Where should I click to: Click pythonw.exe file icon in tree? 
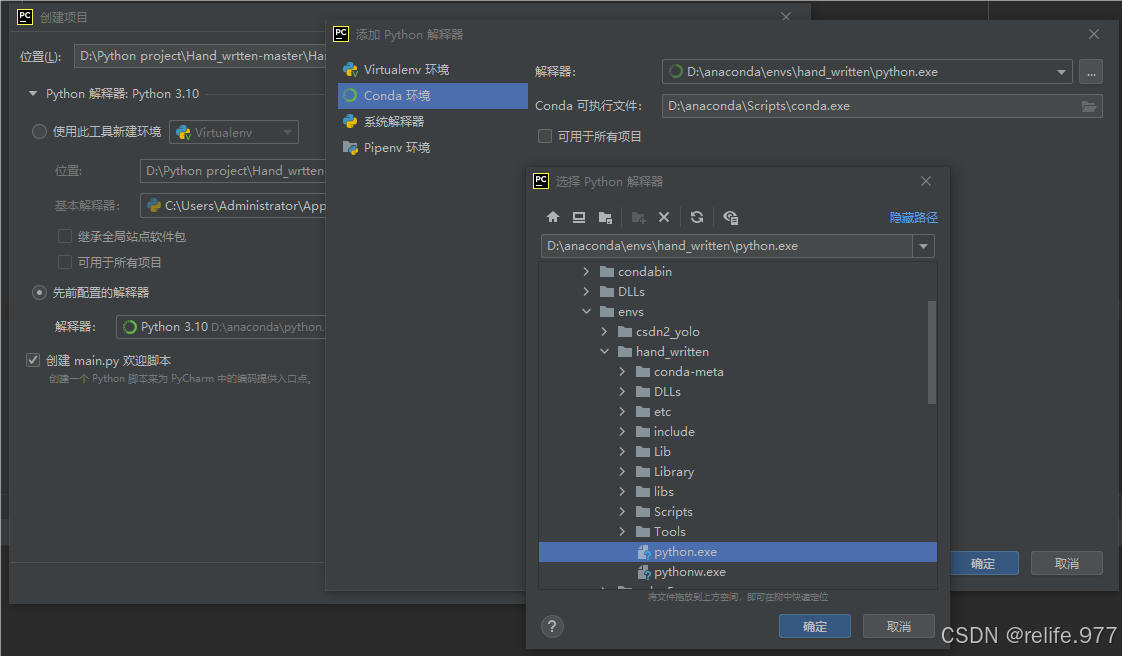[x=643, y=572]
